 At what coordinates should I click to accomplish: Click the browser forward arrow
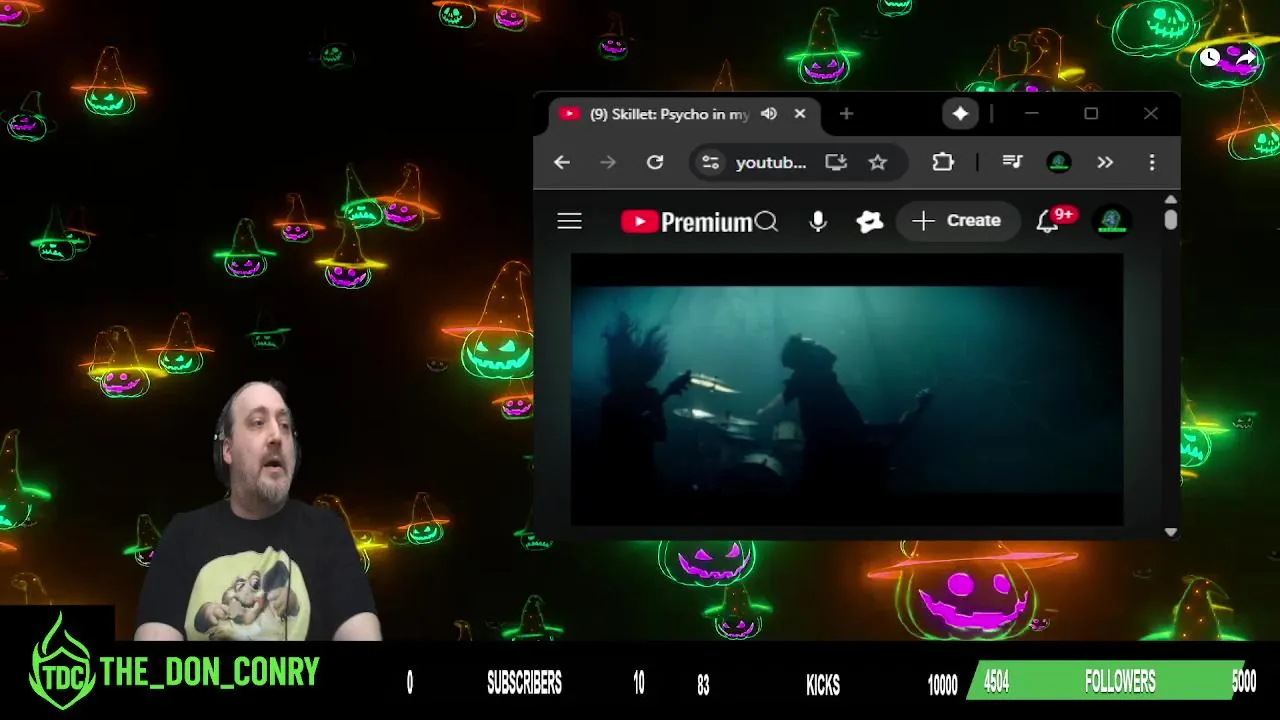coord(608,162)
